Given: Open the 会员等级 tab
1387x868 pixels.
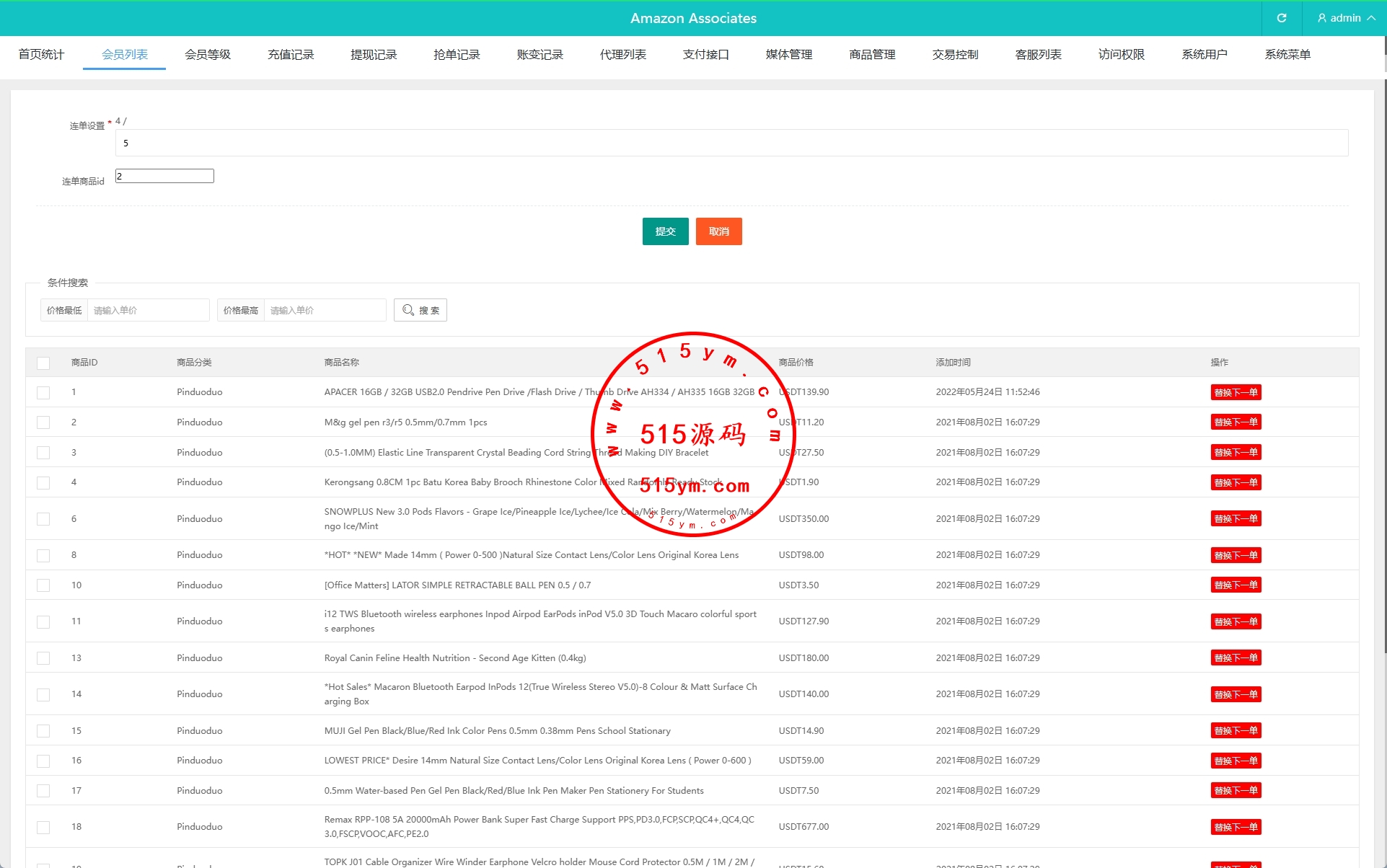Looking at the screenshot, I should pos(208,54).
